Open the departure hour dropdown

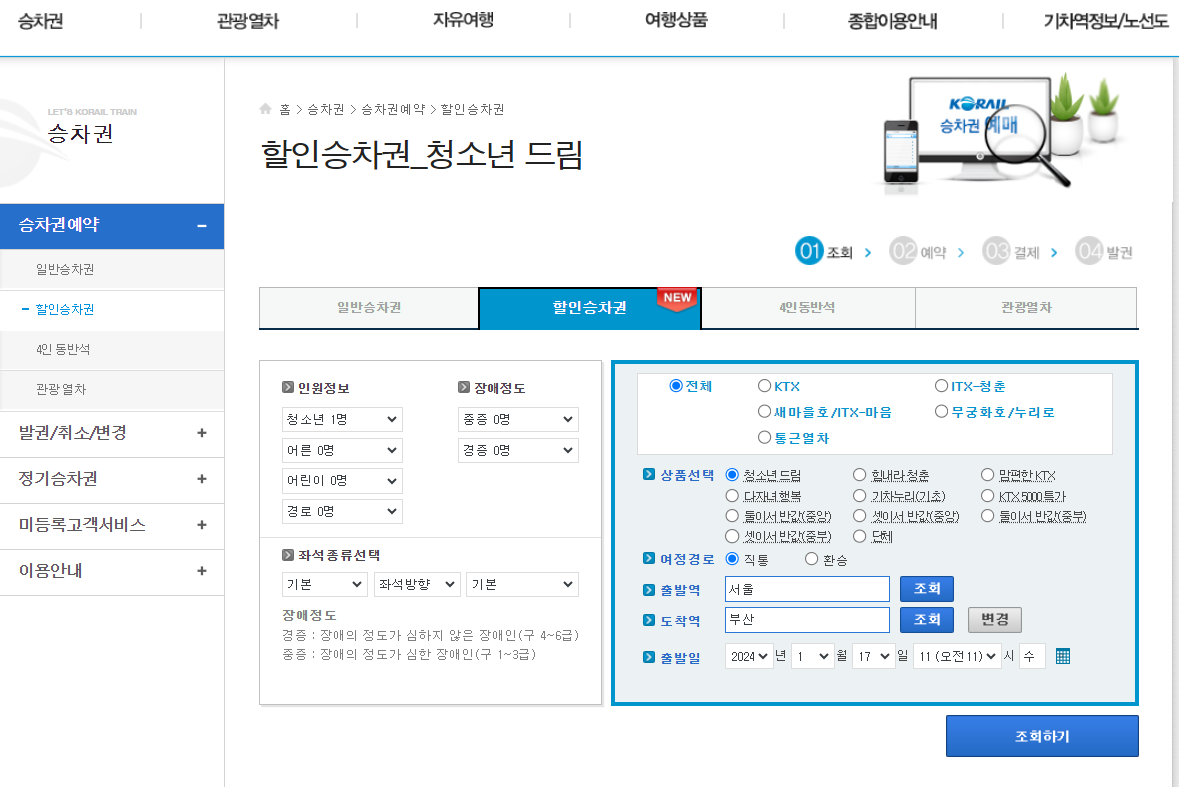pos(955,655)
